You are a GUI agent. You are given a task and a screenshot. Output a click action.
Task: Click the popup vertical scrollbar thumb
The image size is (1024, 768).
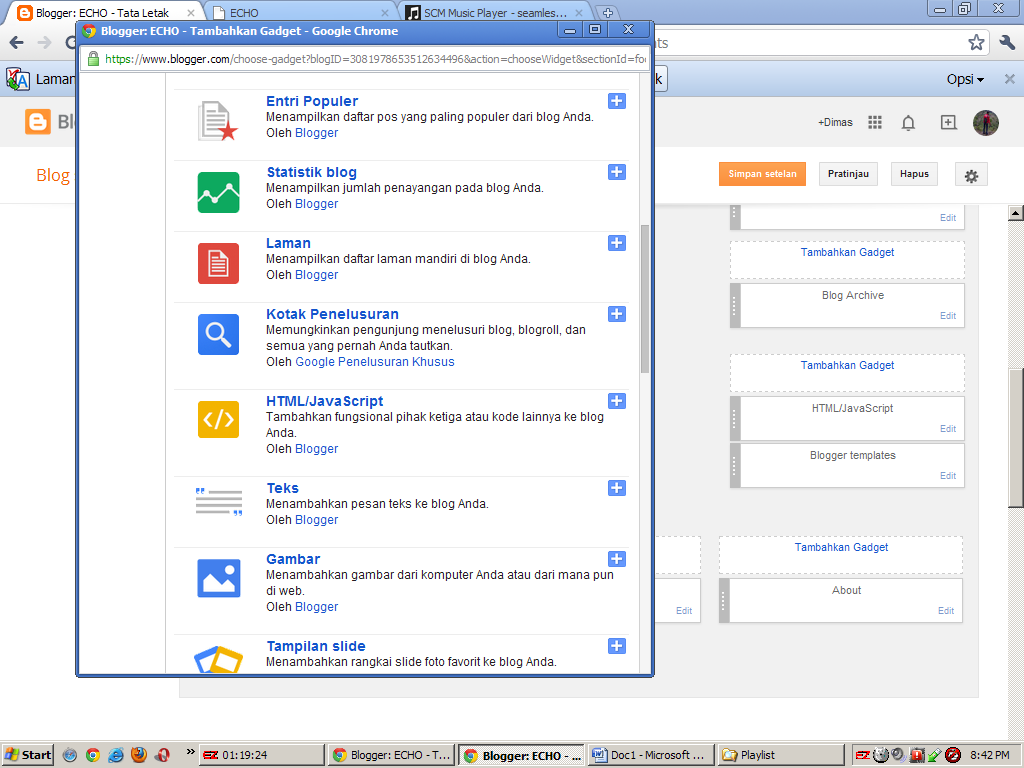point(645,299)
